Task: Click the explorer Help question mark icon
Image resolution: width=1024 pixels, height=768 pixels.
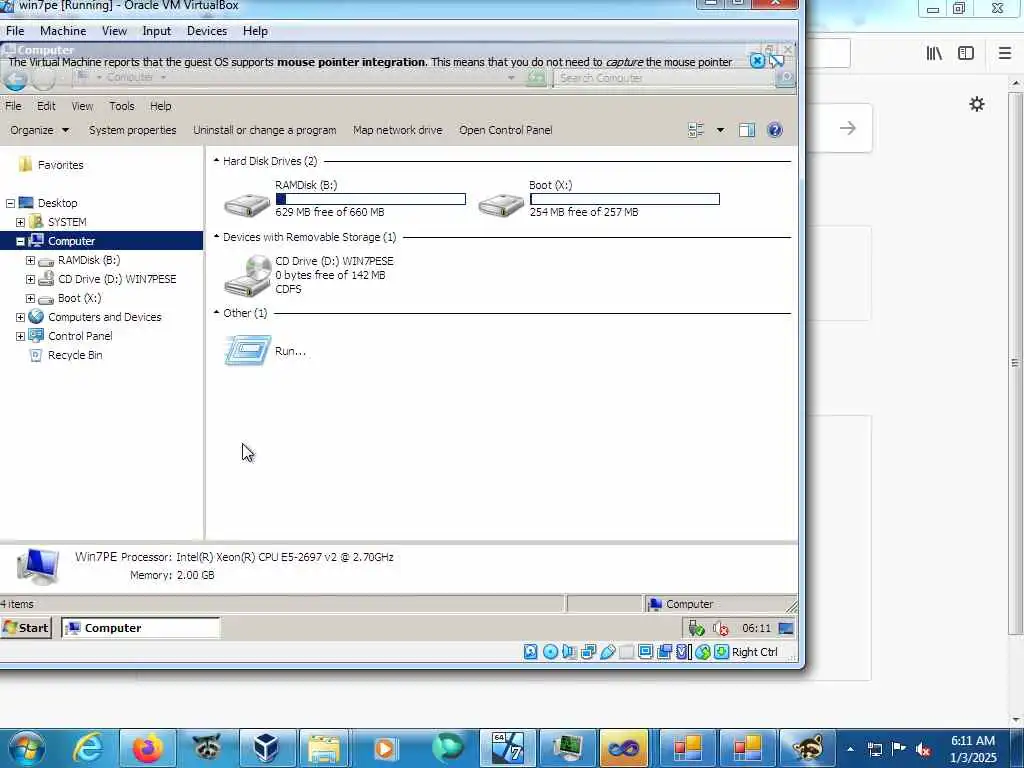Action: coord(775,130)
